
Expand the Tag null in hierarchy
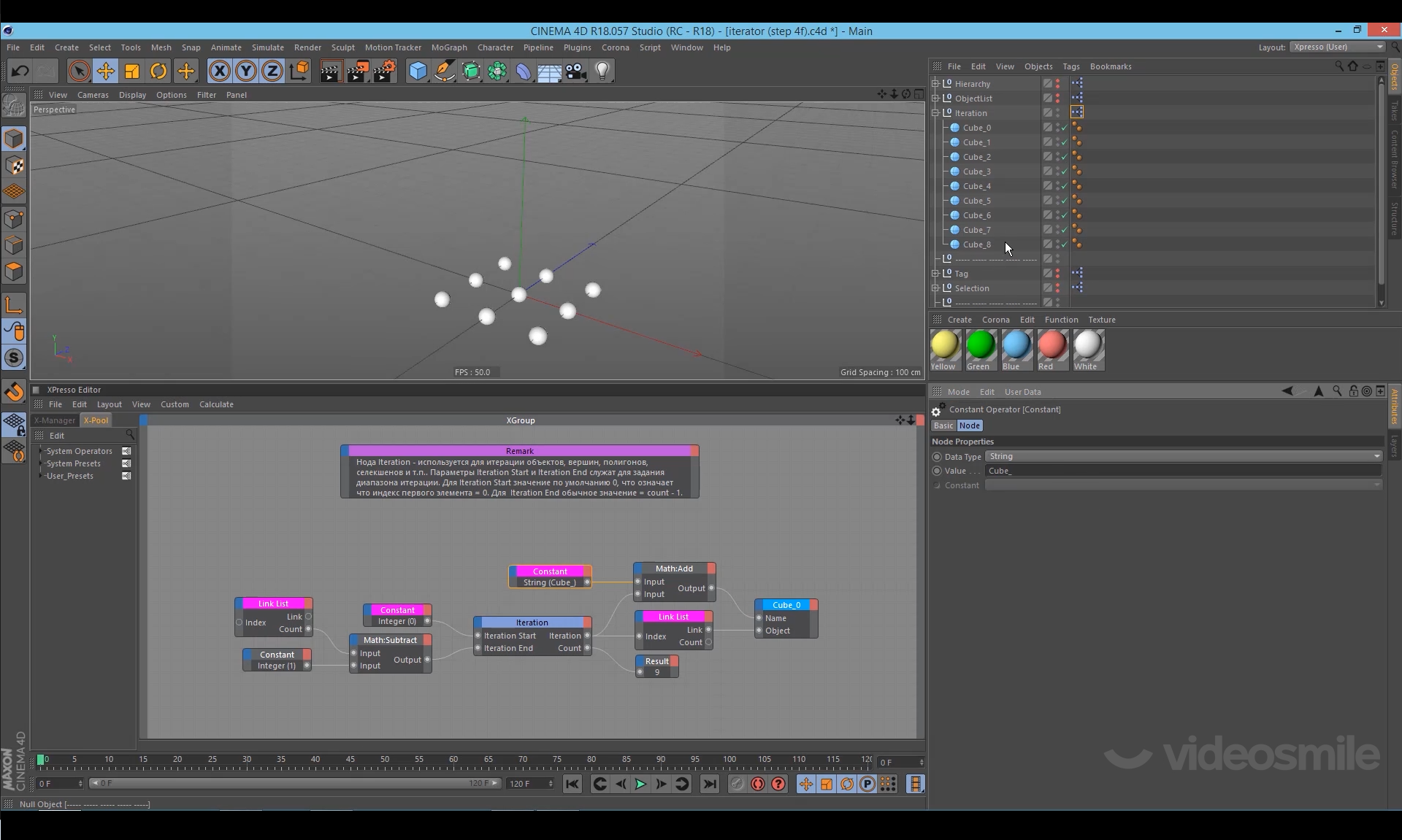click(935, 274)
